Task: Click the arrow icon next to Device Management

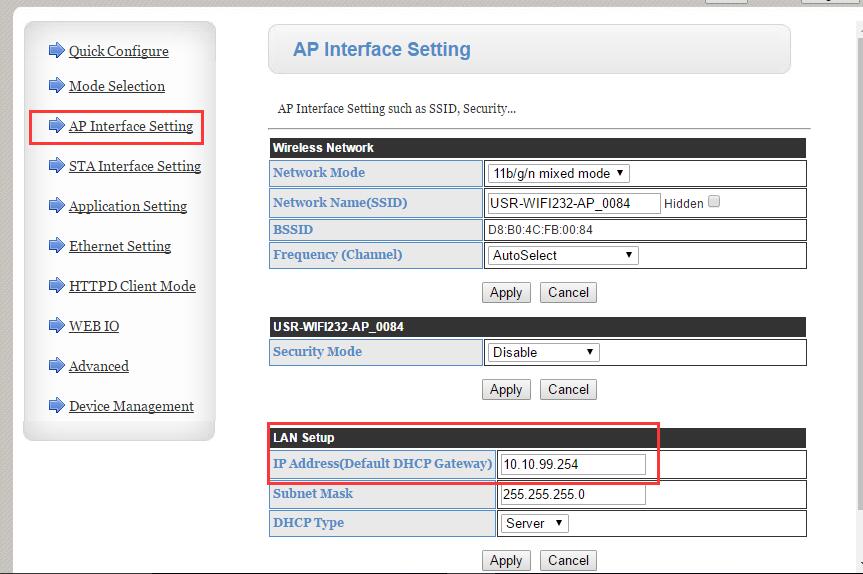Action: (x=57, y=406)
